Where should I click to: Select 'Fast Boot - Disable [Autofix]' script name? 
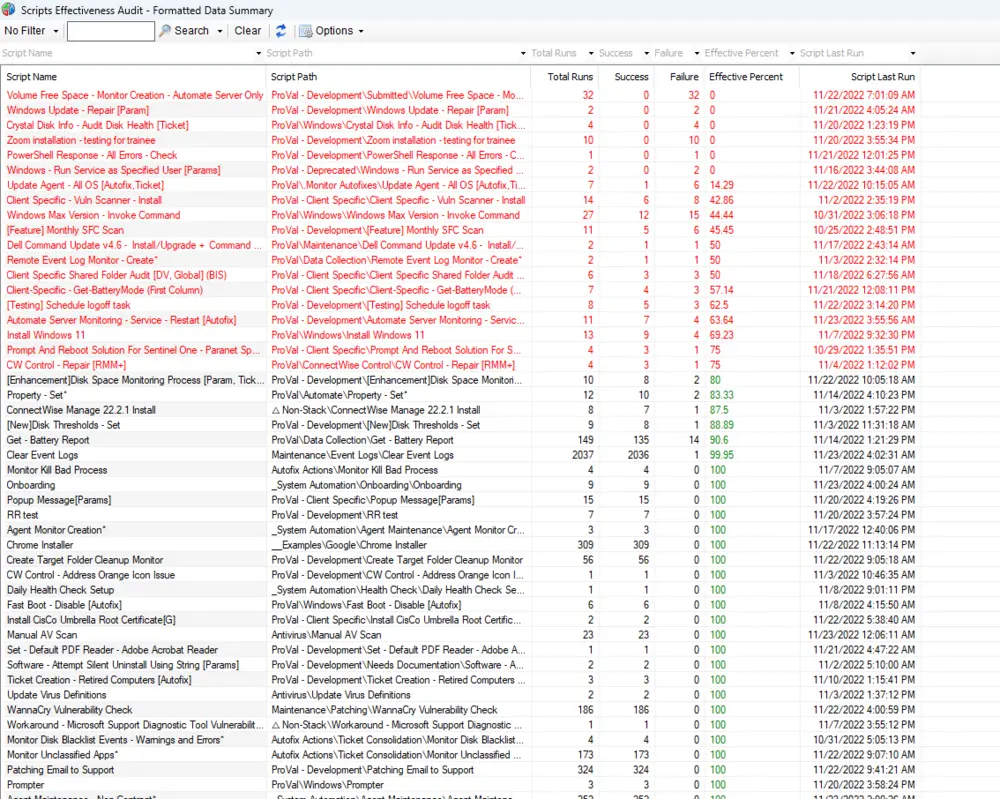(x=64, y=605)
